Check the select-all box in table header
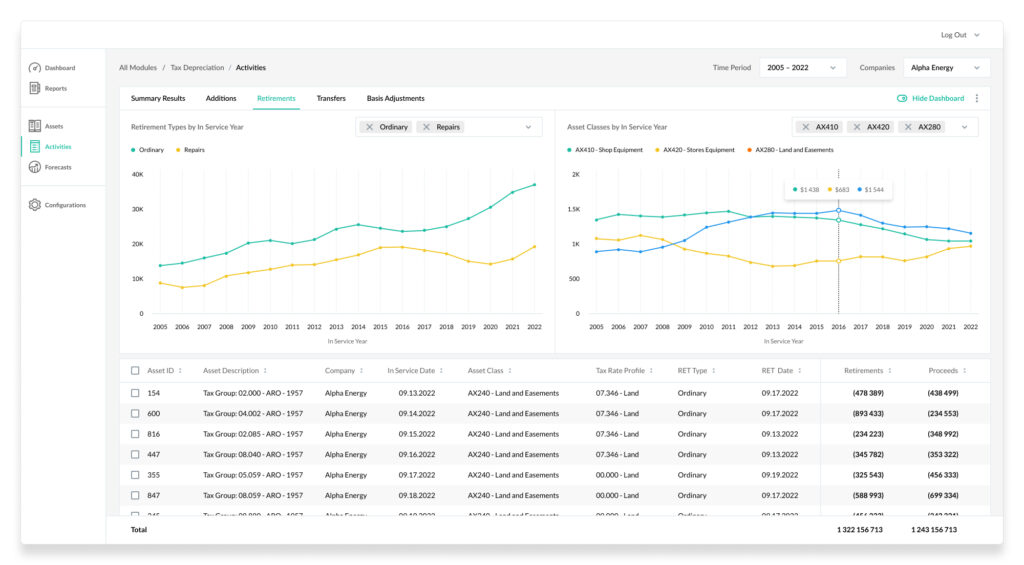 [135, 370]
